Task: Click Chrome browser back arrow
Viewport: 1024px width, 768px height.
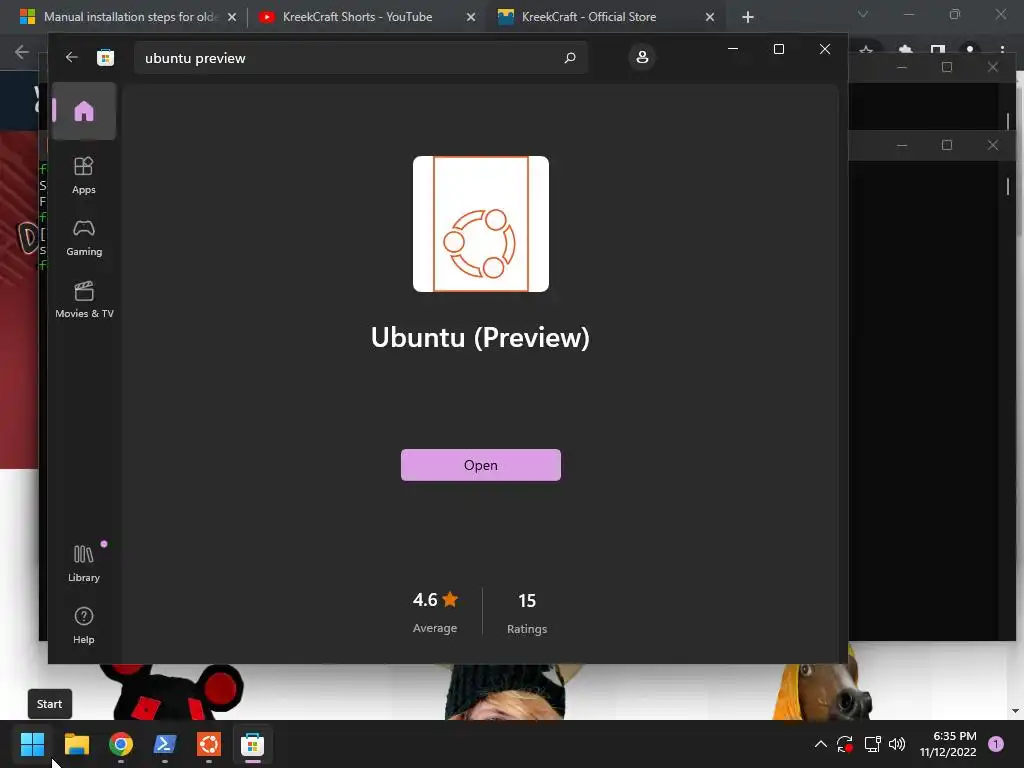Action: tap(22, 52)
